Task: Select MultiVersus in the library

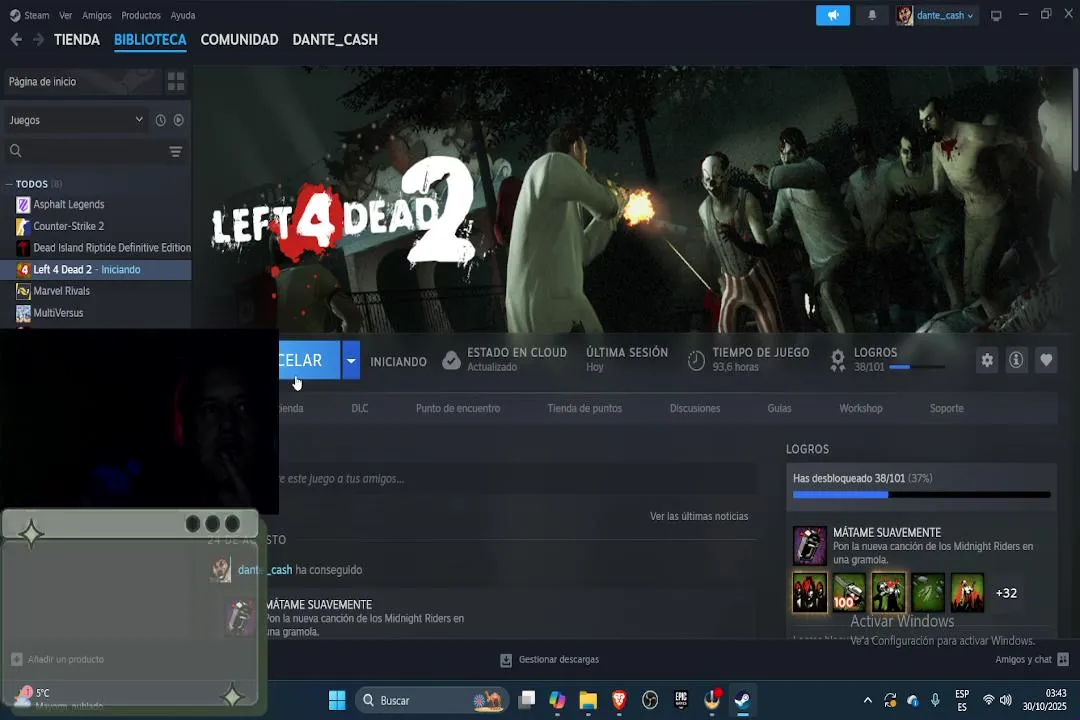Action: tap(58, 313)
